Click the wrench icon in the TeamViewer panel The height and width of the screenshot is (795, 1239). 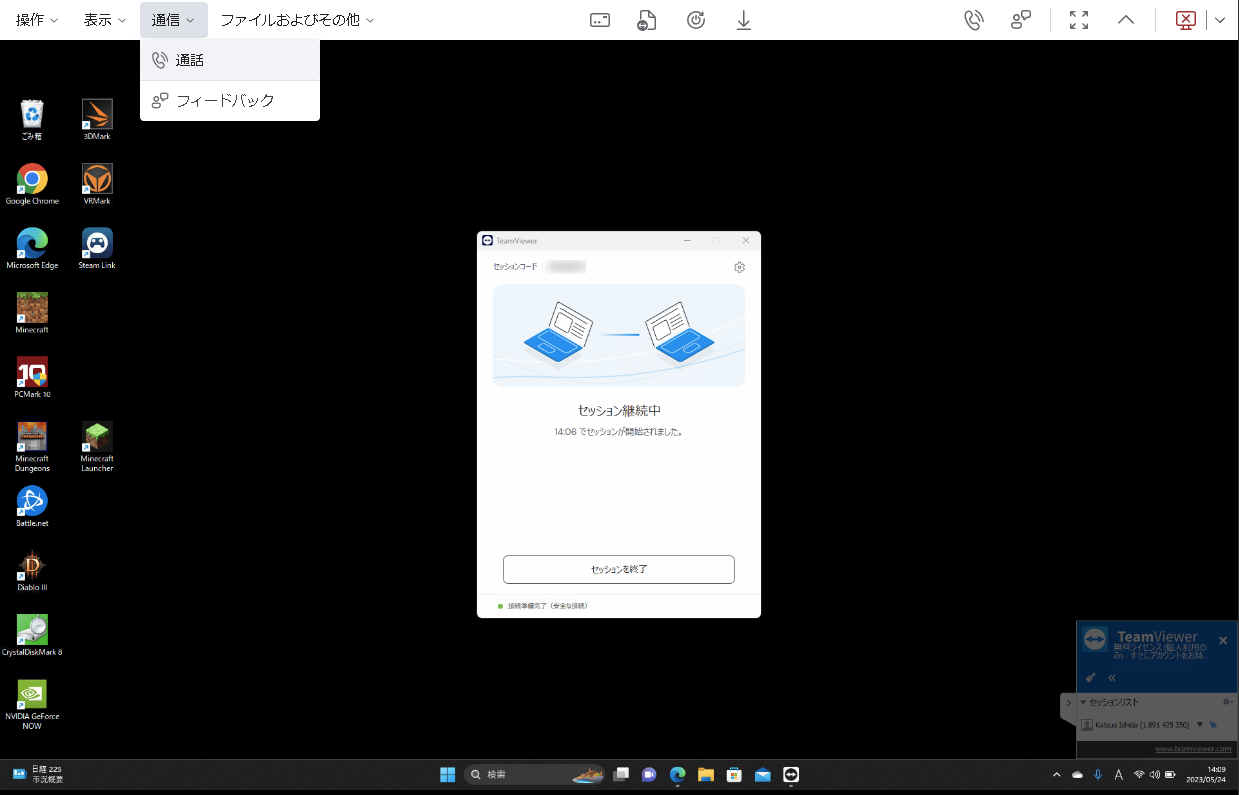point(1090,677)
